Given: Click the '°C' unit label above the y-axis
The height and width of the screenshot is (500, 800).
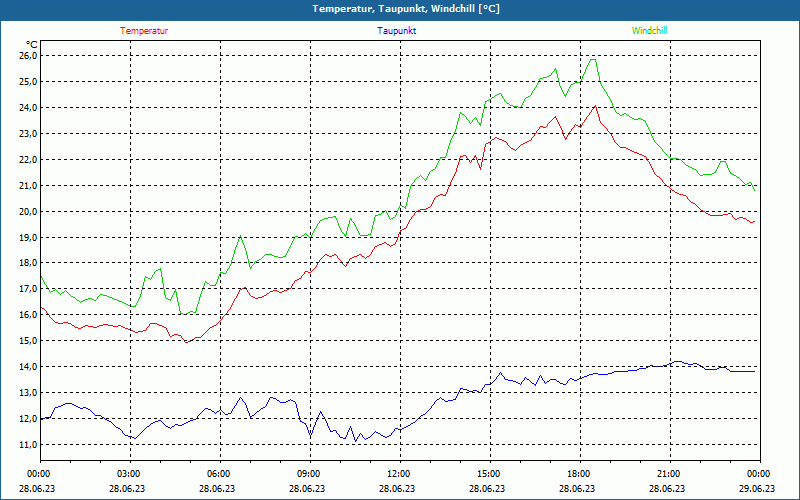Looking at the screenshot, I should click(31, 45).
